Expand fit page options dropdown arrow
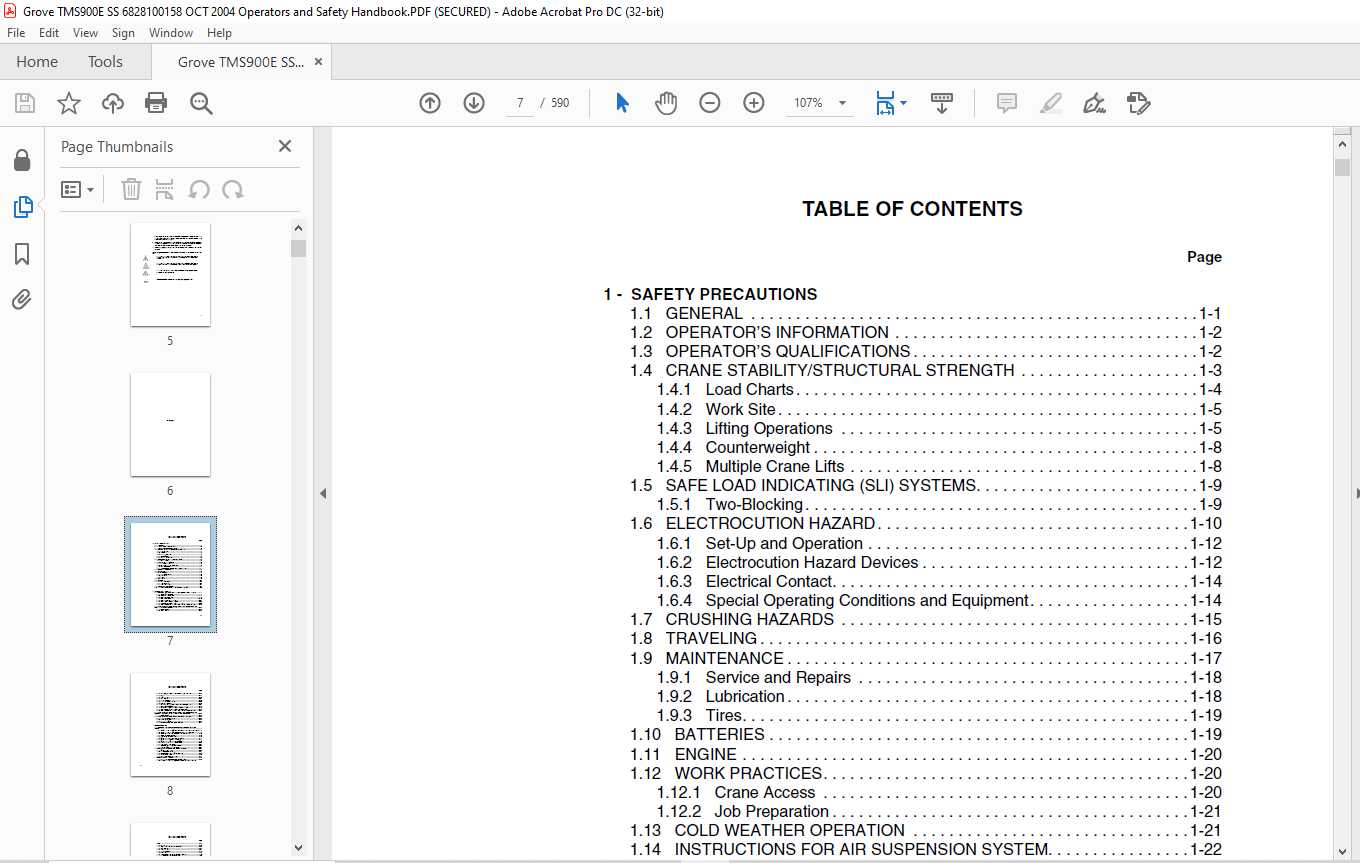This screenshot has height=863, width=1360. (904, 103)
